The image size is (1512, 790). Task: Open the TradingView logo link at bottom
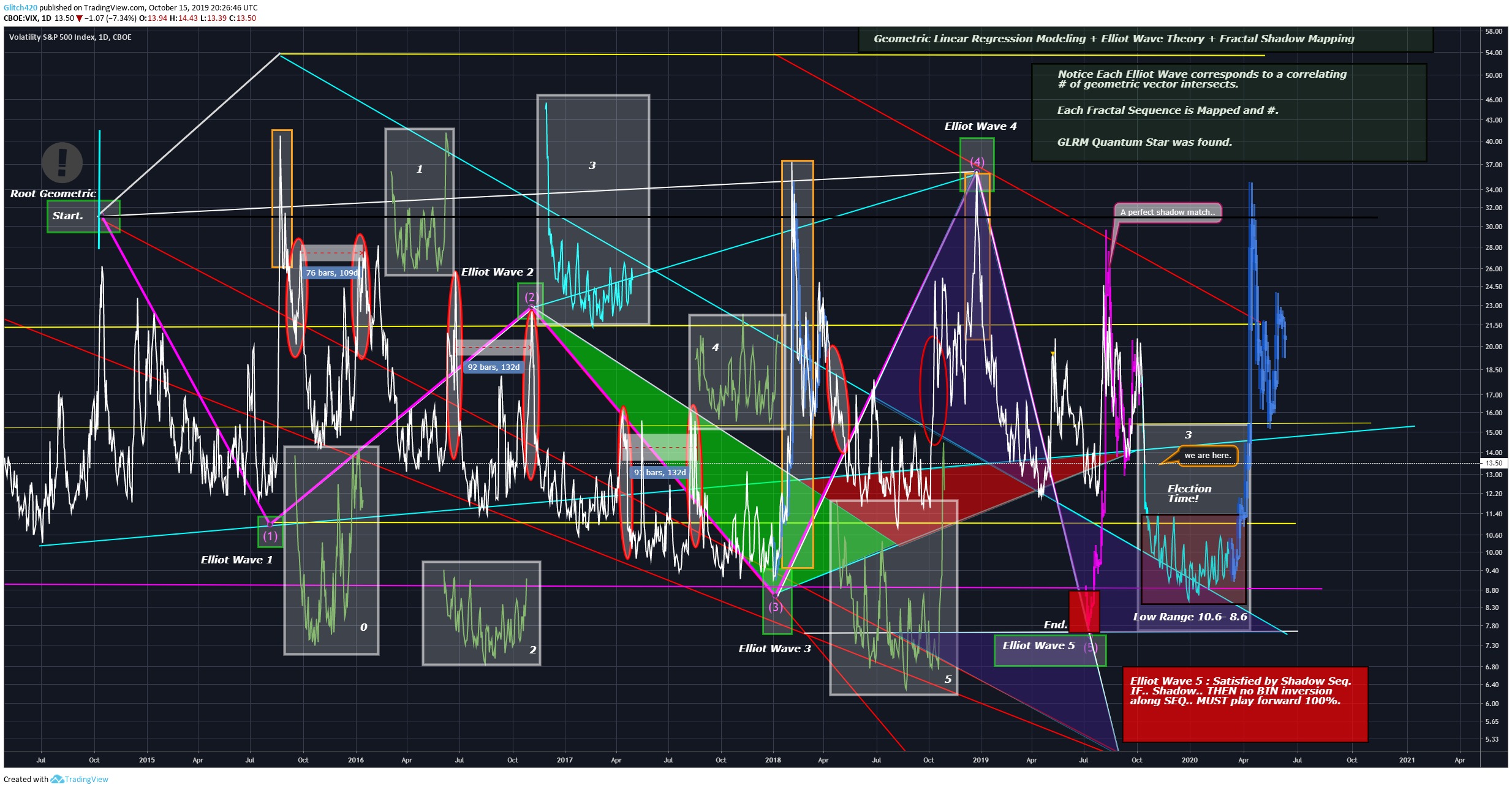coord(80,779)
